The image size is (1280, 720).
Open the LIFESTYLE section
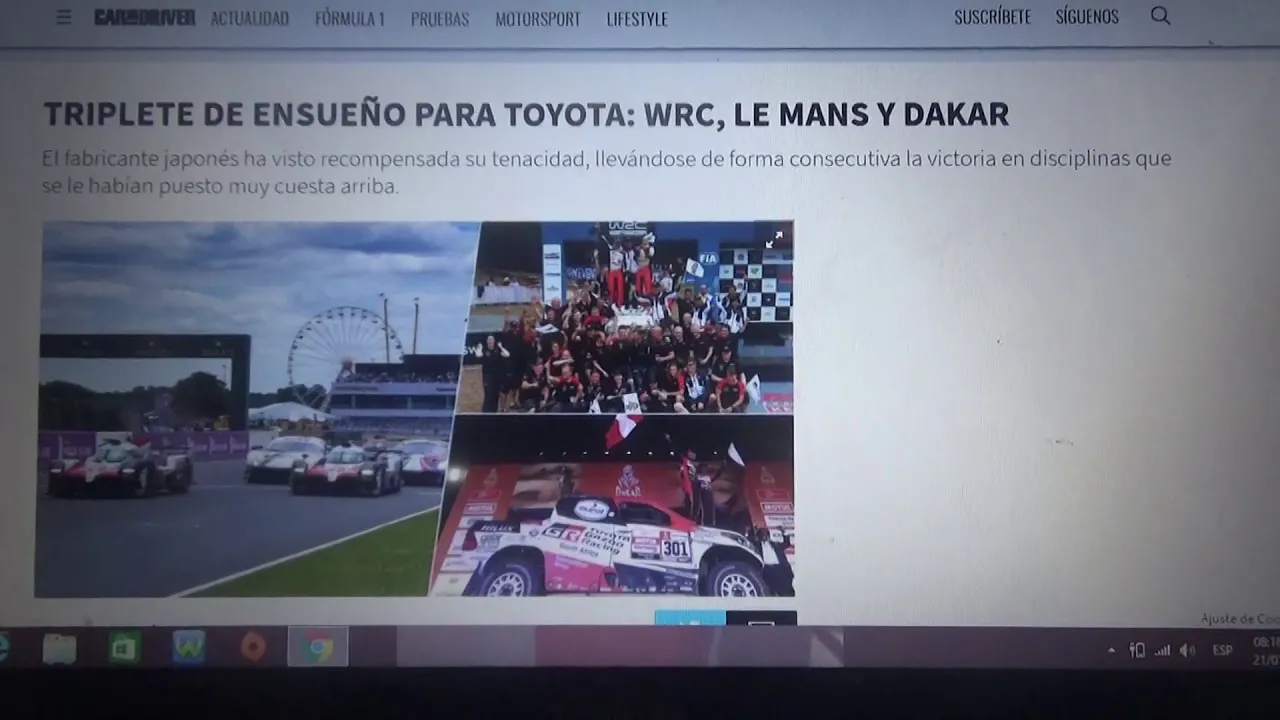pyautogui.click(x=637, y=18)
